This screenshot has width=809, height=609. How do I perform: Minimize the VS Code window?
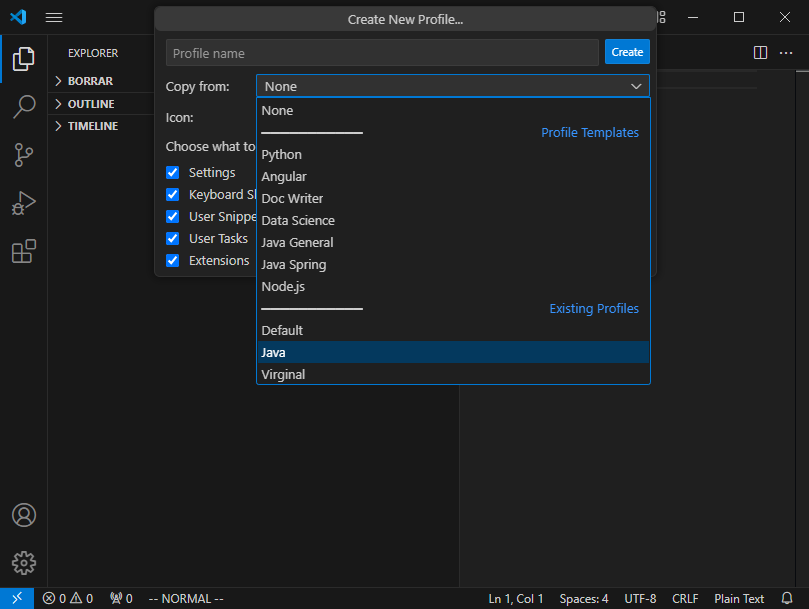click(693, 18)
